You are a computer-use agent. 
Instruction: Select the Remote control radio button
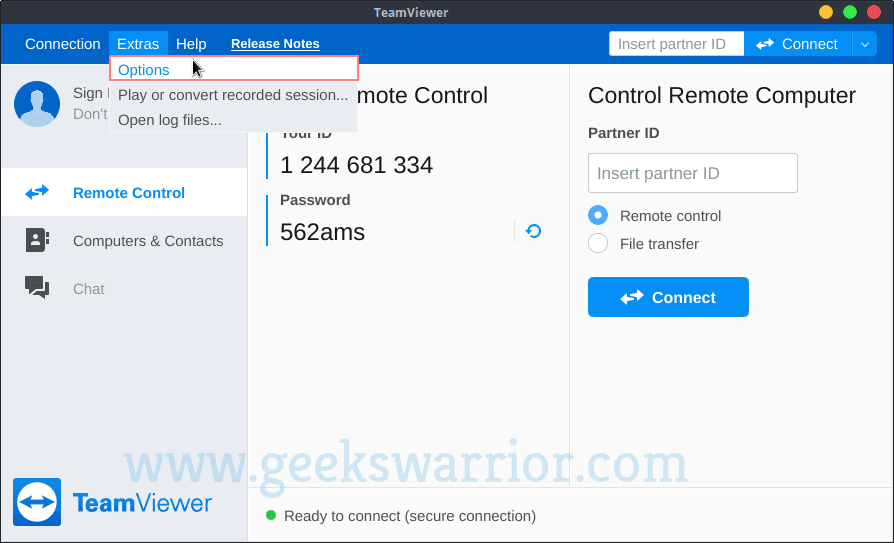coord(598,216)
